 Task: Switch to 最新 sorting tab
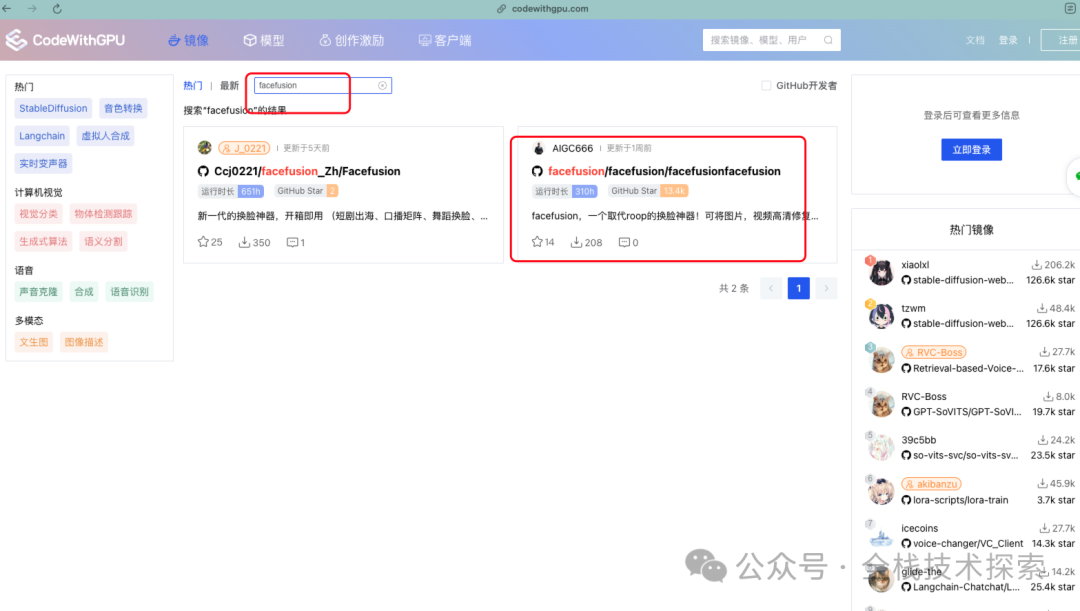click(229, 85)
